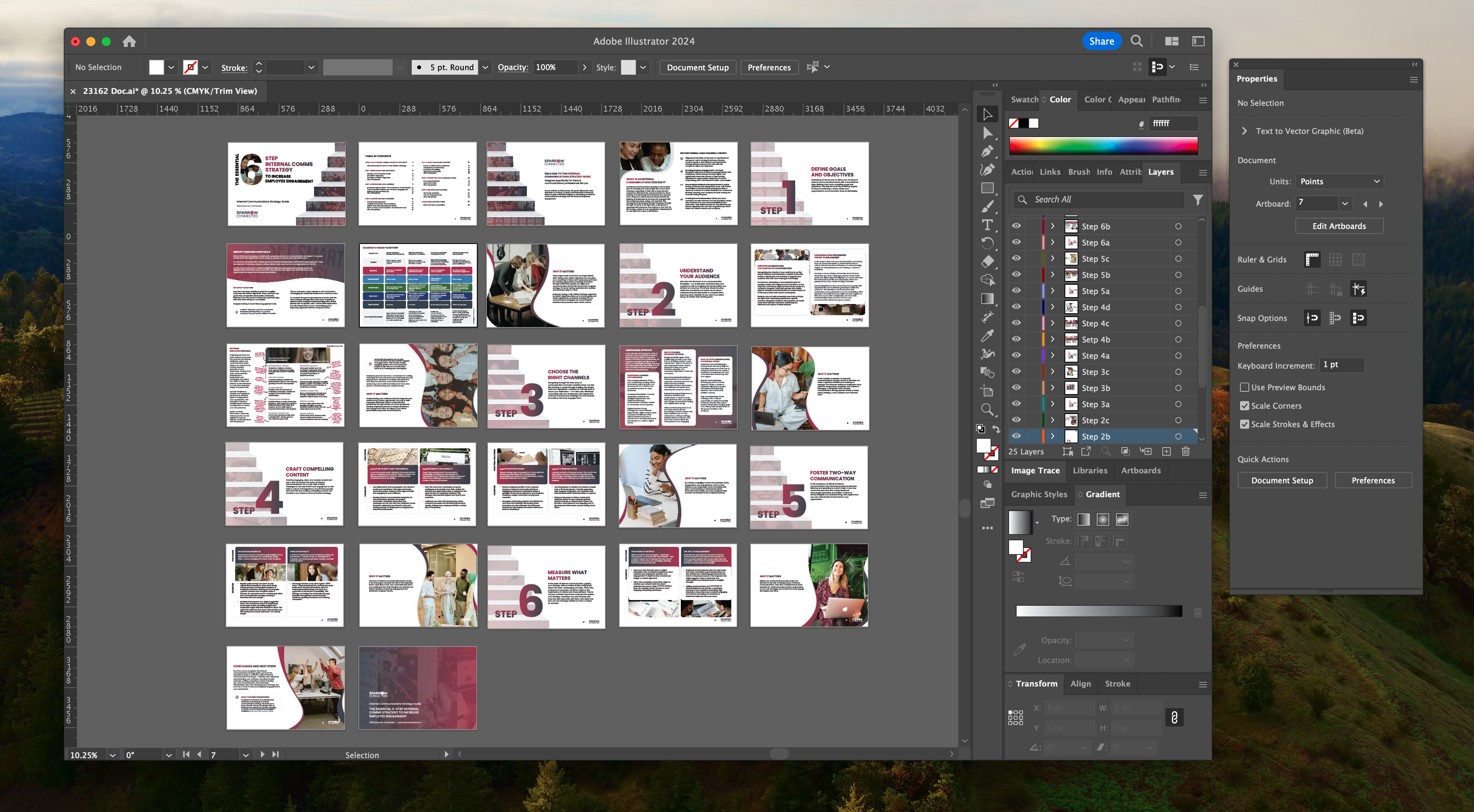
Task: Click the layers filter funnel icon
Action: [x=1198, y=200]
